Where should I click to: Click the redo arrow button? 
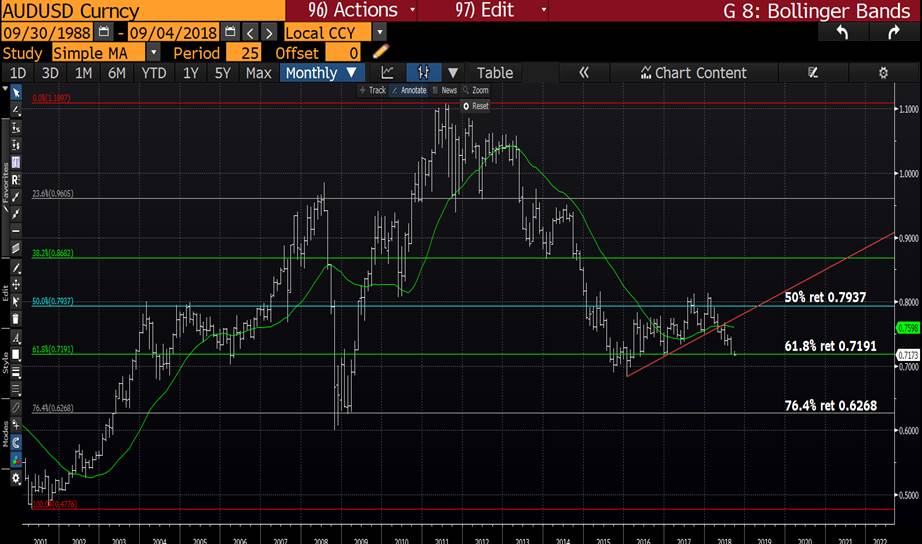(x=894, y=32)
